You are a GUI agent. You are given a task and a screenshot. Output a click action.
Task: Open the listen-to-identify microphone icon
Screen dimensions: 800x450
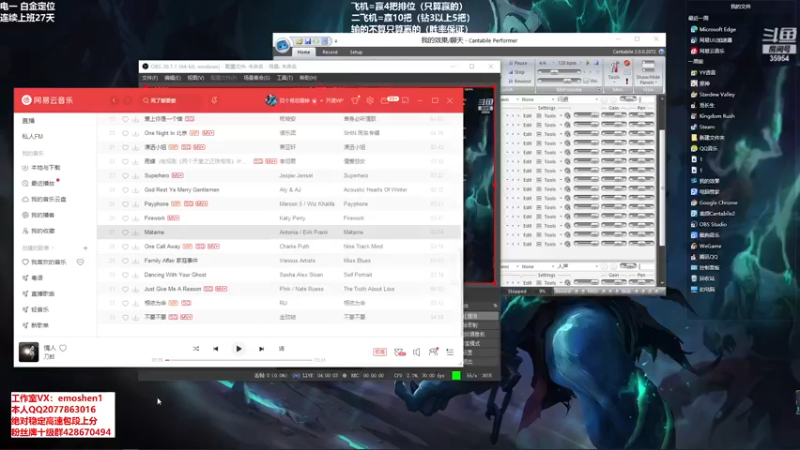point(214,101)
